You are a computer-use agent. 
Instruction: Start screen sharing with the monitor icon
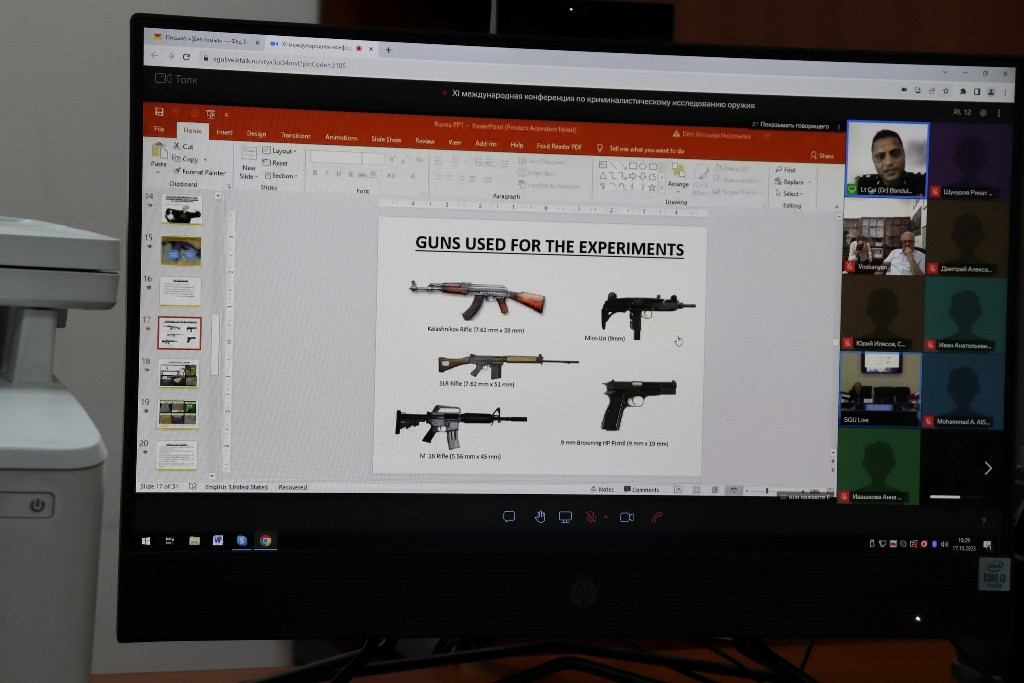tap(566, 517)
